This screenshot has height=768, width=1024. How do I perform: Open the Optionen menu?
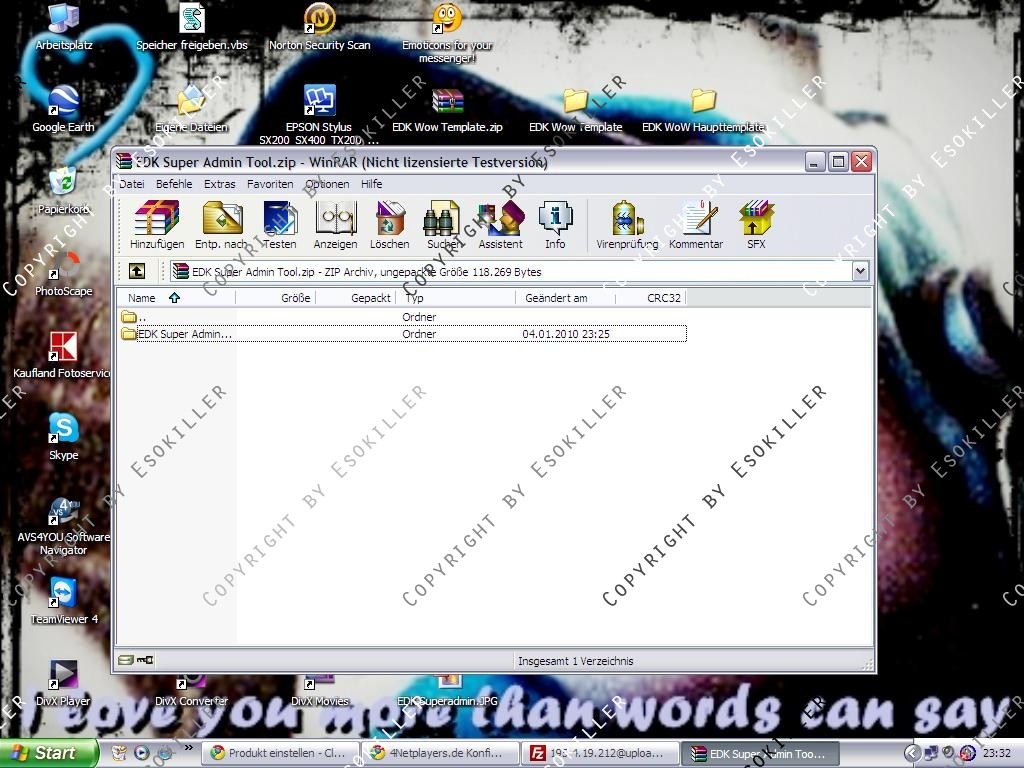[x=327, y=184]
